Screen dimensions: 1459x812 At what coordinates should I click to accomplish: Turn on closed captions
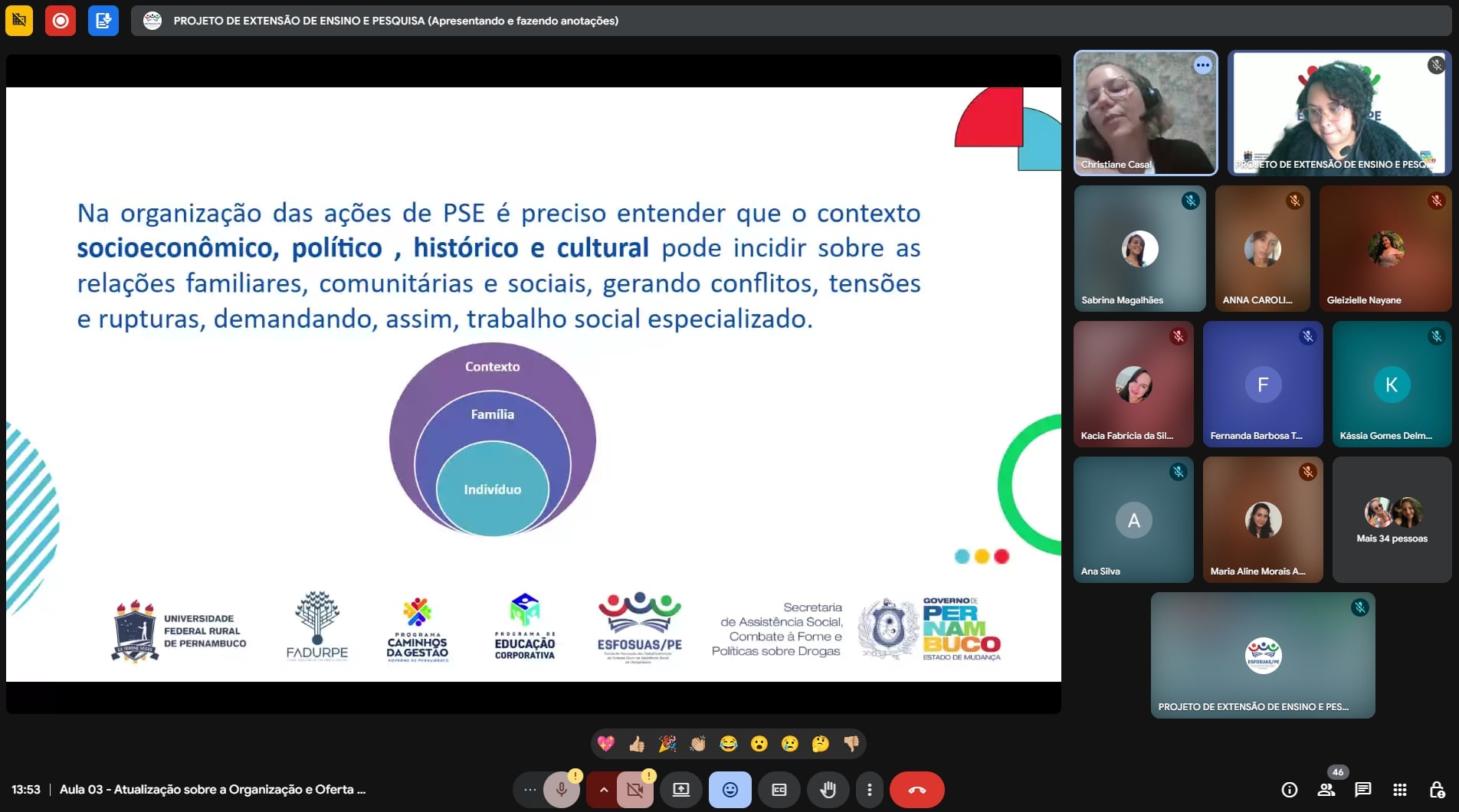(x=779, y=790)
